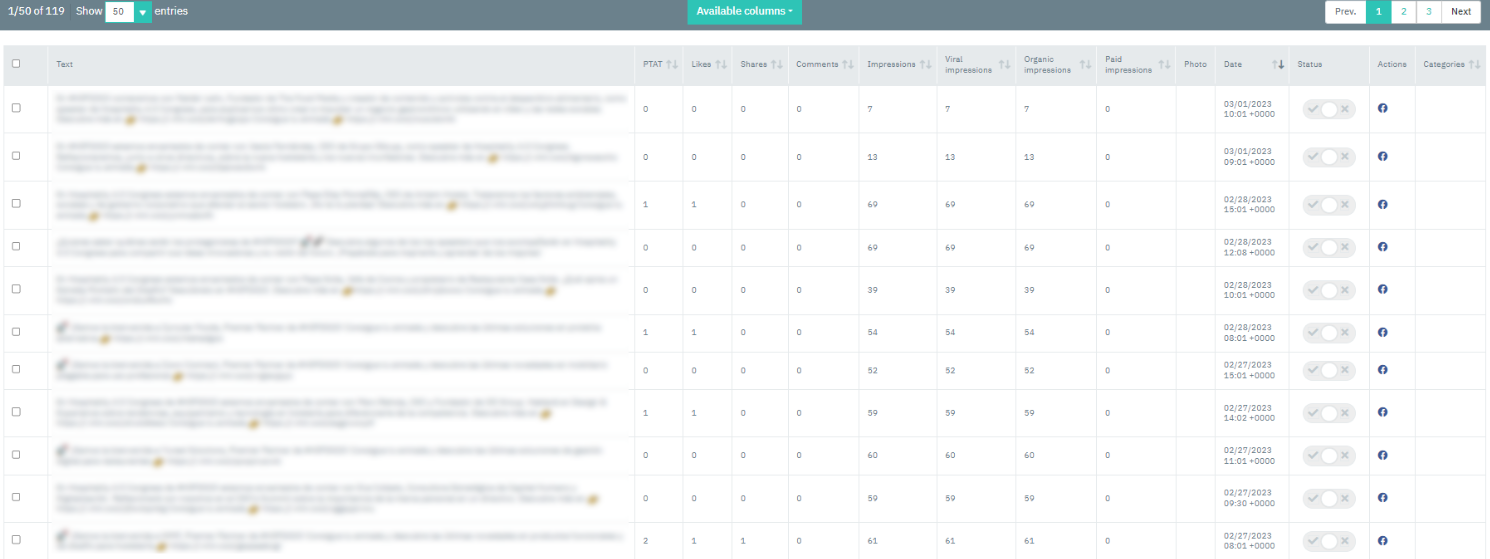Image resolution: width=1490 pixels, height=559 pixels.
Task: Check the box for 03/01/2023 10:01 row
Action: 16,107
